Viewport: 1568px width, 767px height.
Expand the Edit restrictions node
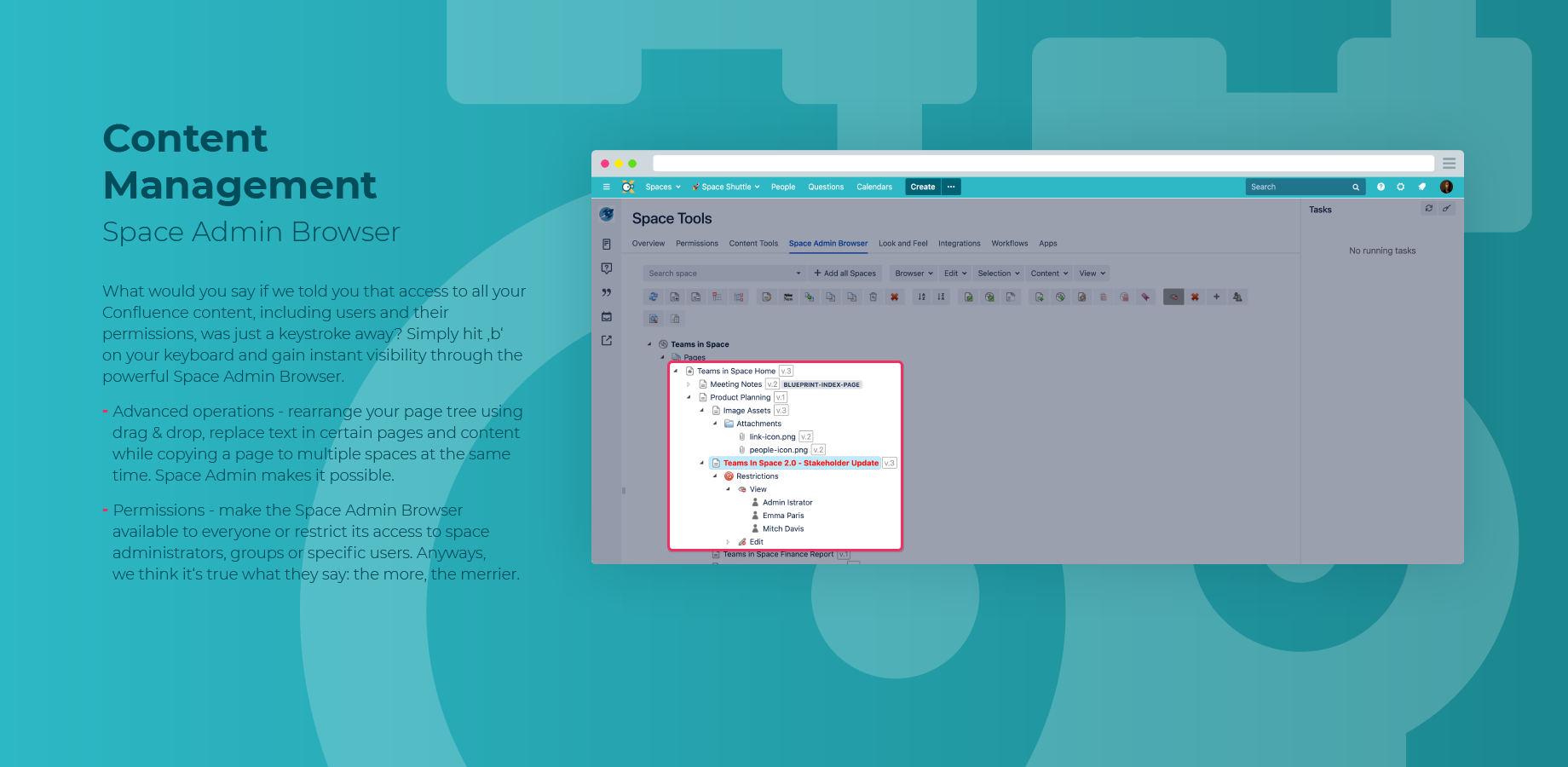[x=728, y=542]
